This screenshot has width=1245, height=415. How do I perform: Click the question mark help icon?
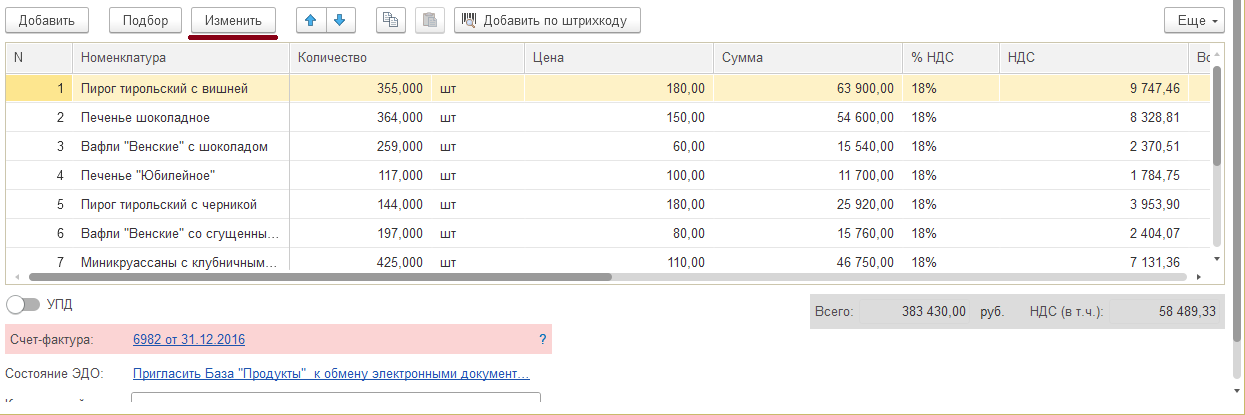click(543, 339)
